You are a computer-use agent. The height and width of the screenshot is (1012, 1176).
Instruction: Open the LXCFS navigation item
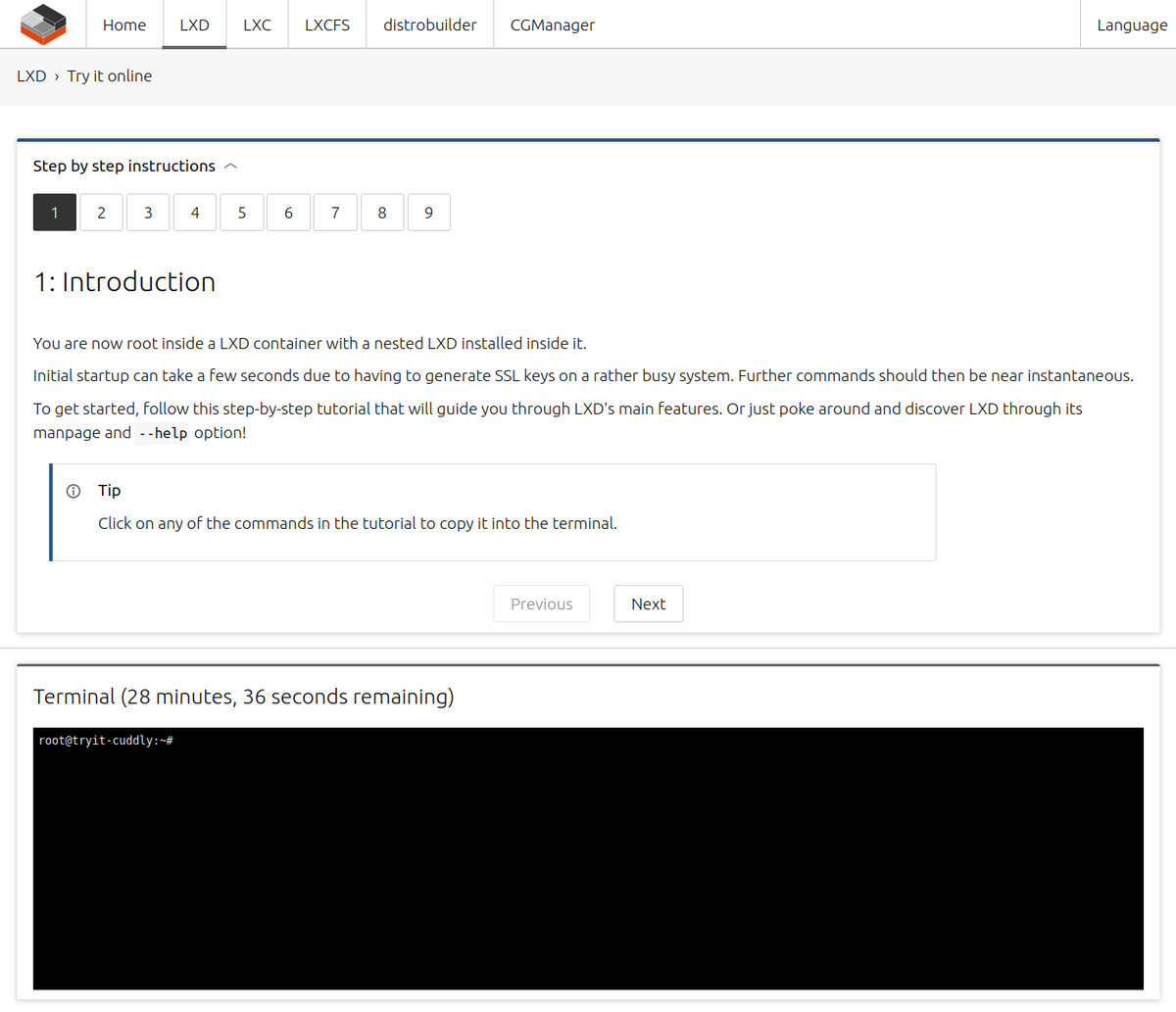[x=327, y=24]
